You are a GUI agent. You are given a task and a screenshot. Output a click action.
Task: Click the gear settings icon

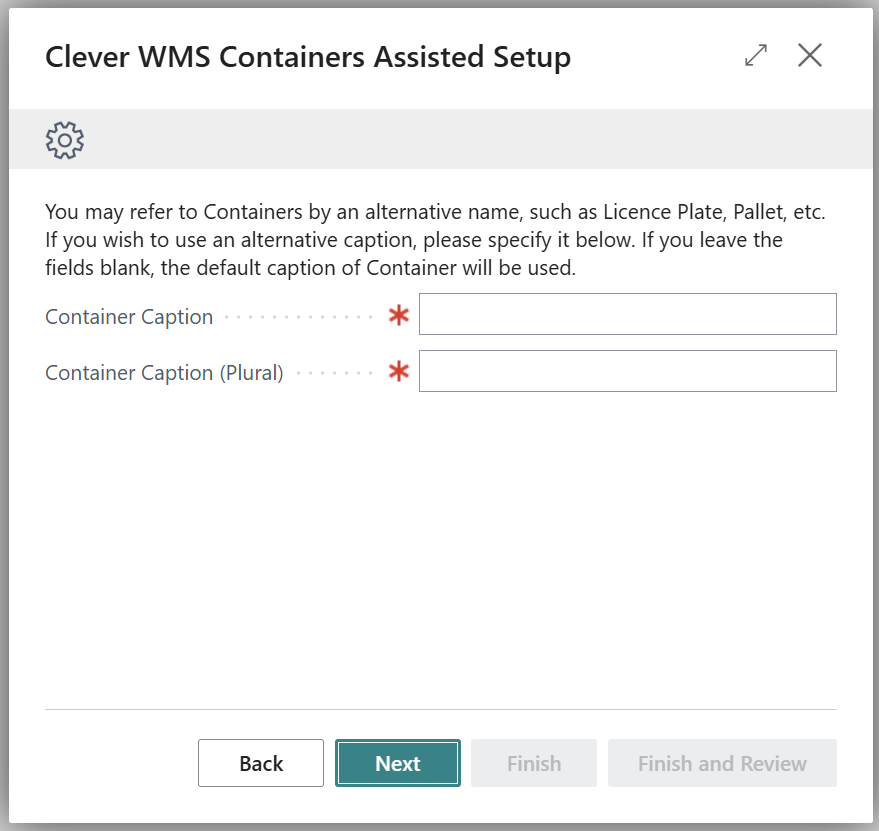[x=65, y=140]
